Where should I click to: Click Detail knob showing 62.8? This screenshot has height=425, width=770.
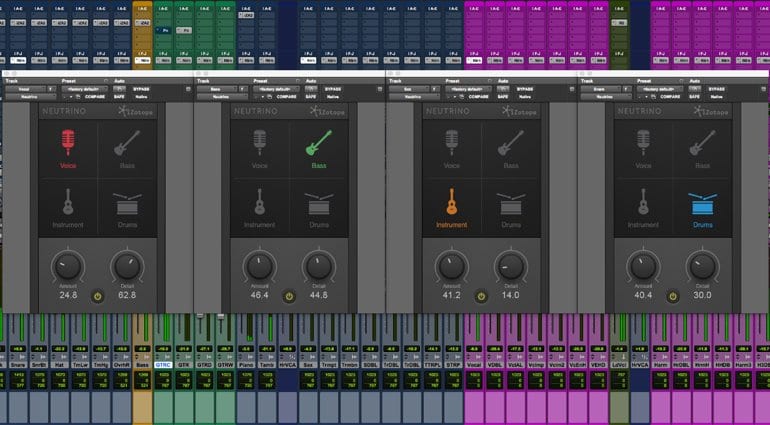127,267
